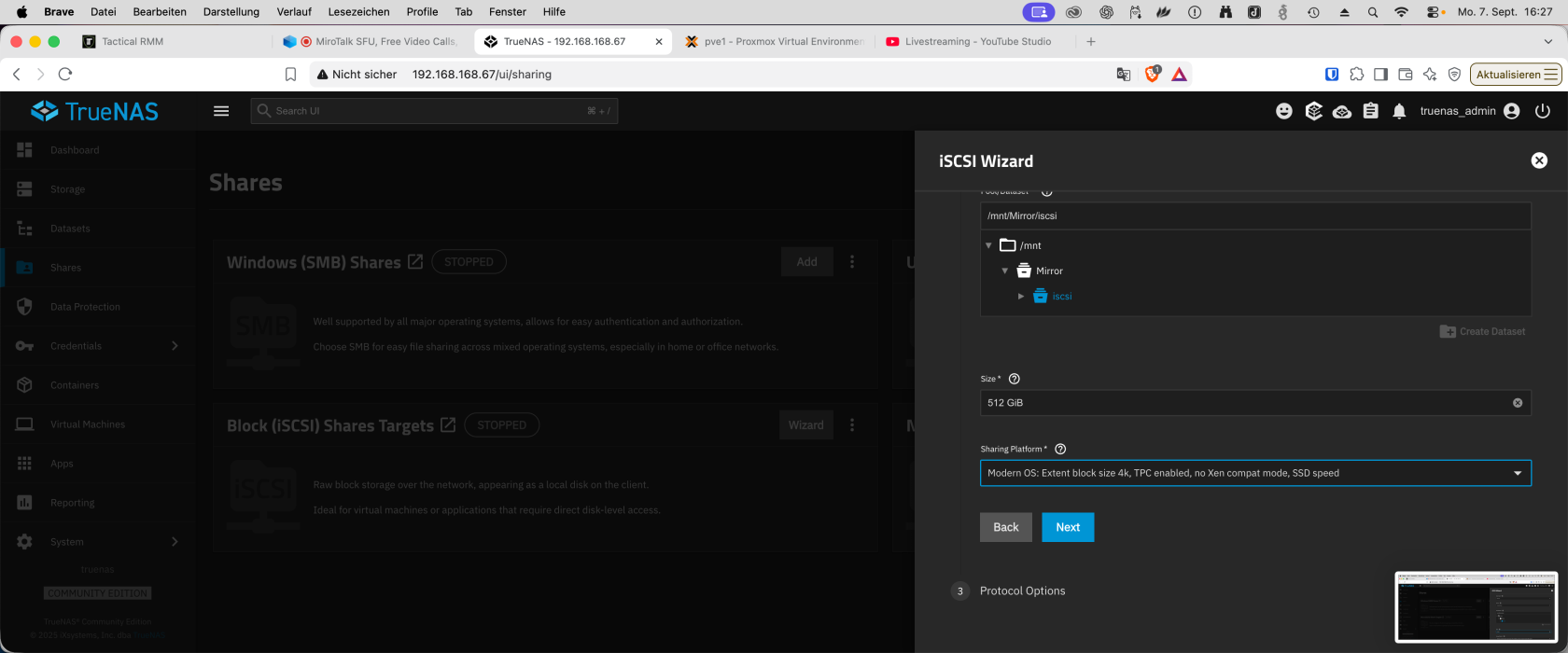Reload the current page
This screenshot has height=653, width=1568.
point(65,74)
